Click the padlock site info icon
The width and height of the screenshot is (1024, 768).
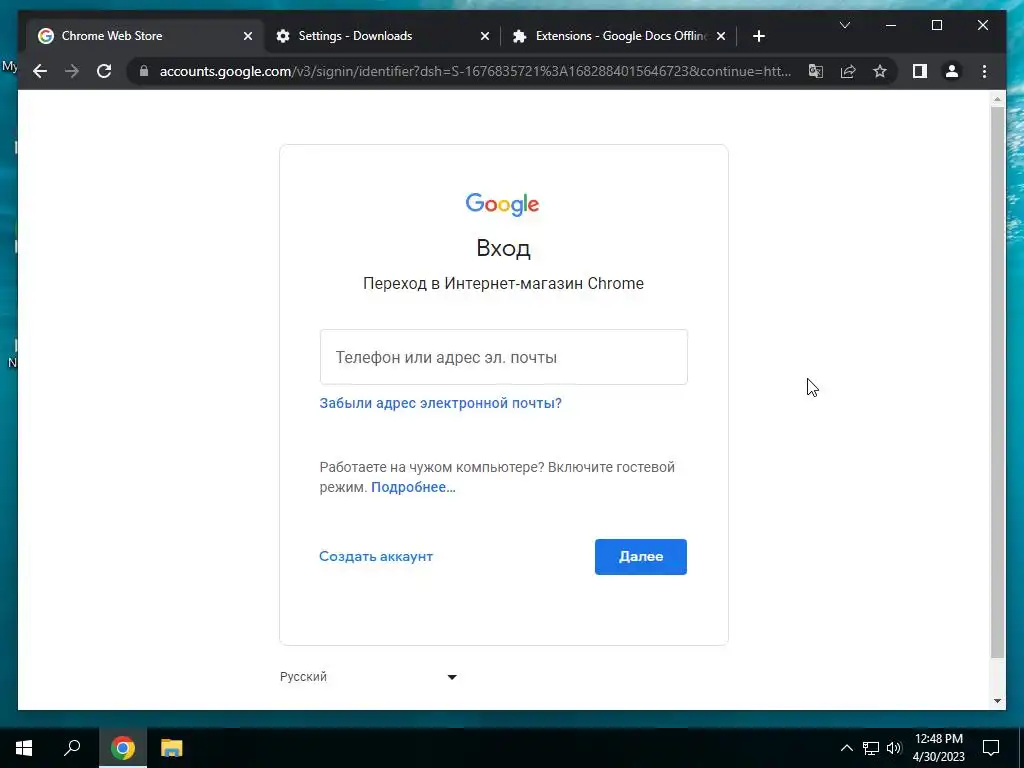[x=144, y=71]
